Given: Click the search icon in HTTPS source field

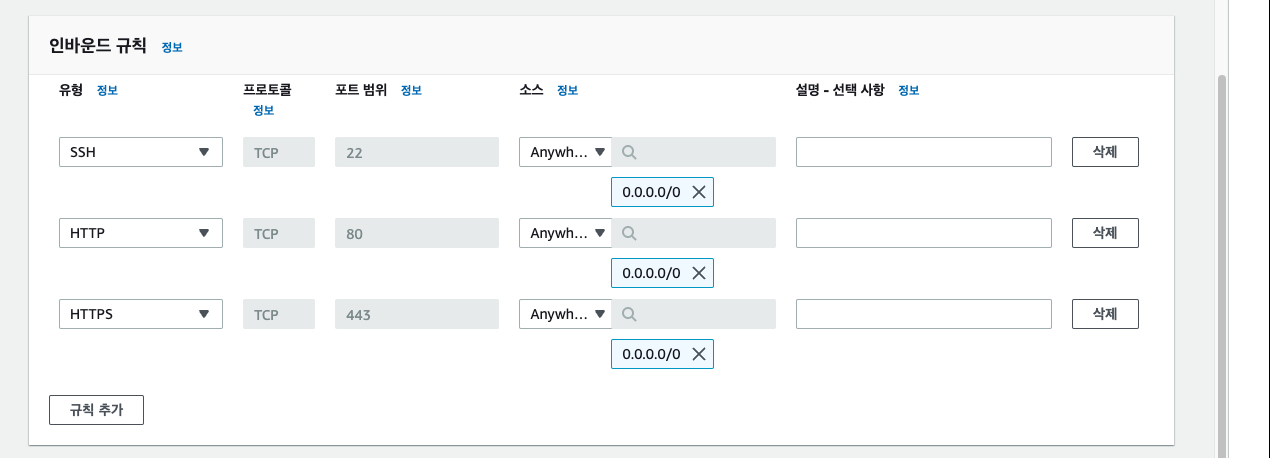Looking at the screenshot, I should click(629, 314).
